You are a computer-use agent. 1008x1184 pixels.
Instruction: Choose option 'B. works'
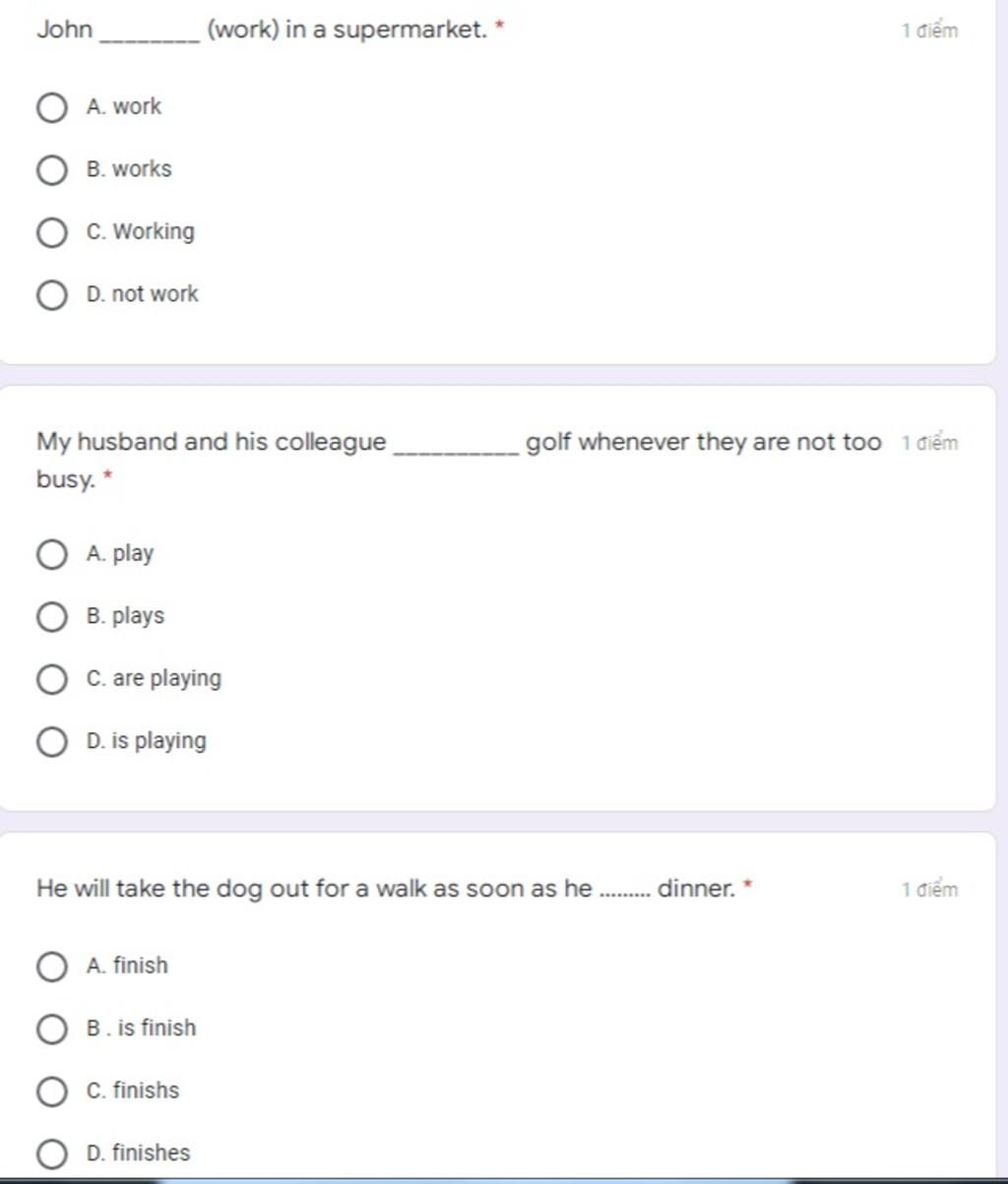click(52, 169)
